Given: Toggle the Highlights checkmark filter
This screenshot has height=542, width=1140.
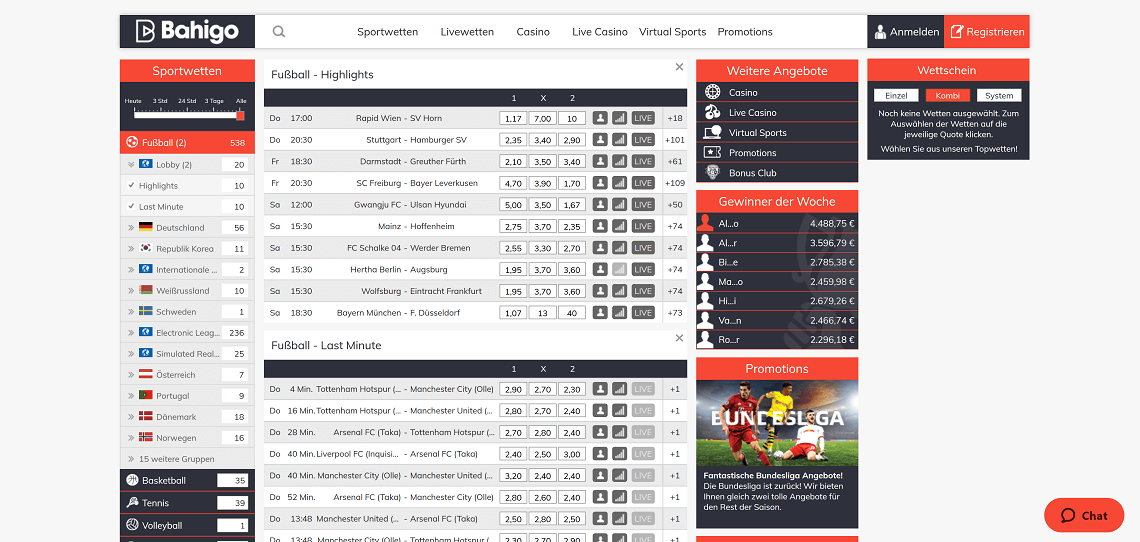Looking at the screenshot, I should (x=131, y=186).
